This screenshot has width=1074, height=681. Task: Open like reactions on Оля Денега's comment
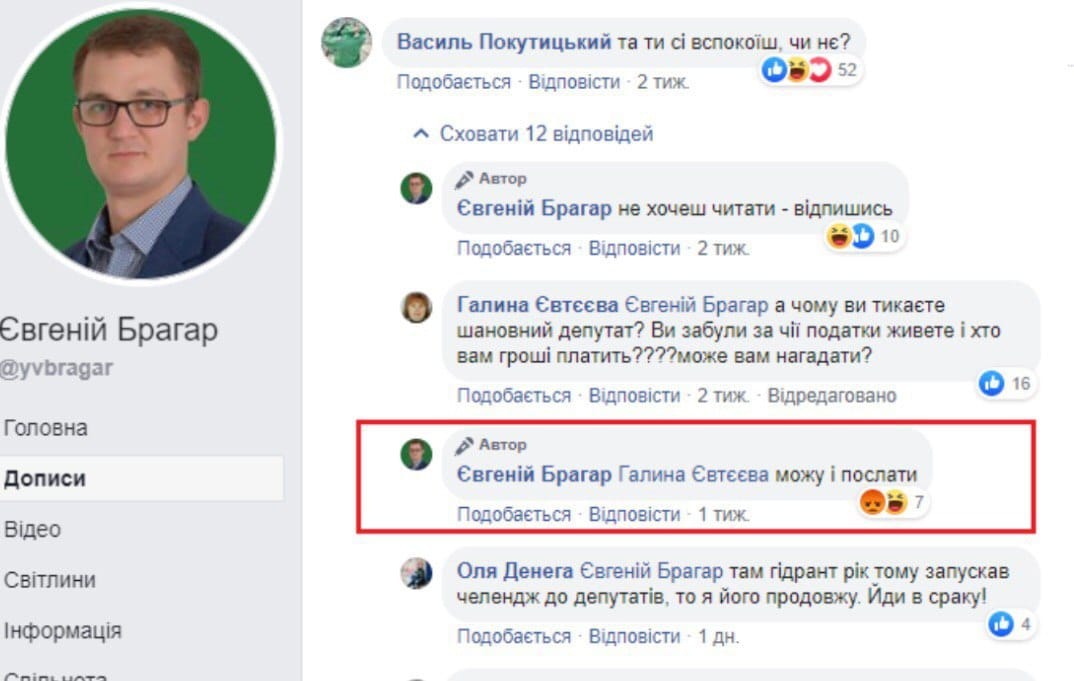pos(1010,624)
